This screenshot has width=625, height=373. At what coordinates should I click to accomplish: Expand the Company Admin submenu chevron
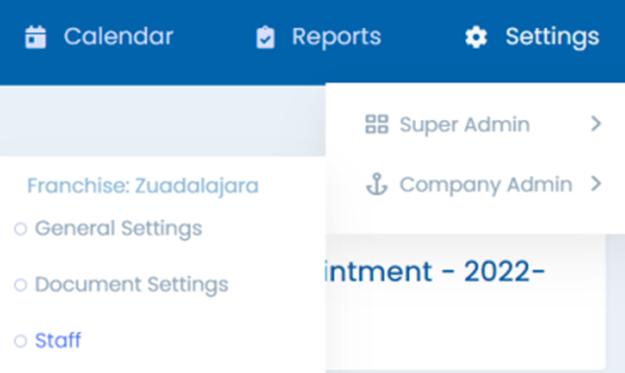click(596, 184)
